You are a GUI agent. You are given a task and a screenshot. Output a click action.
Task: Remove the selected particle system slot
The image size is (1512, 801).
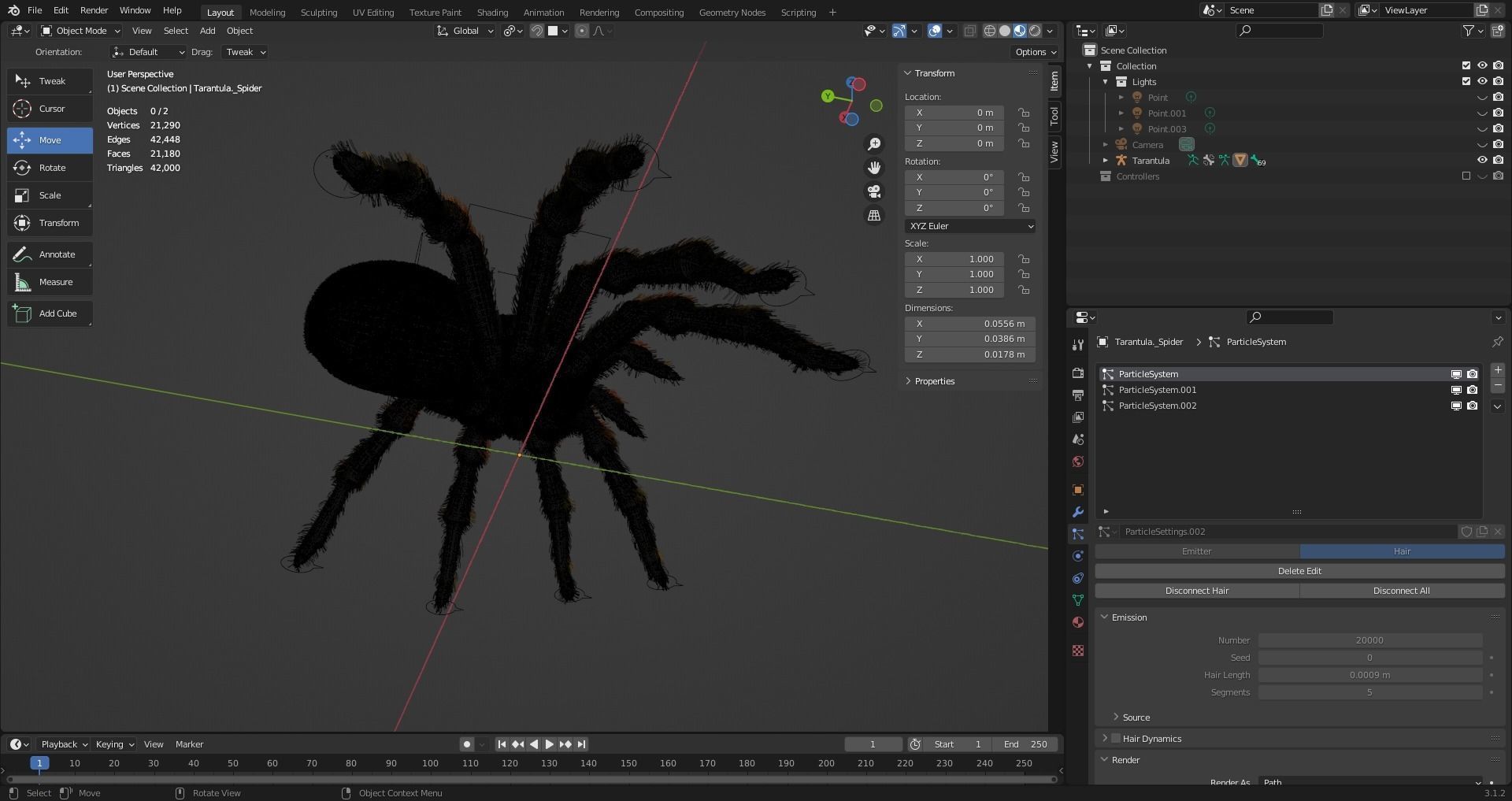[x=1498, y=386]
